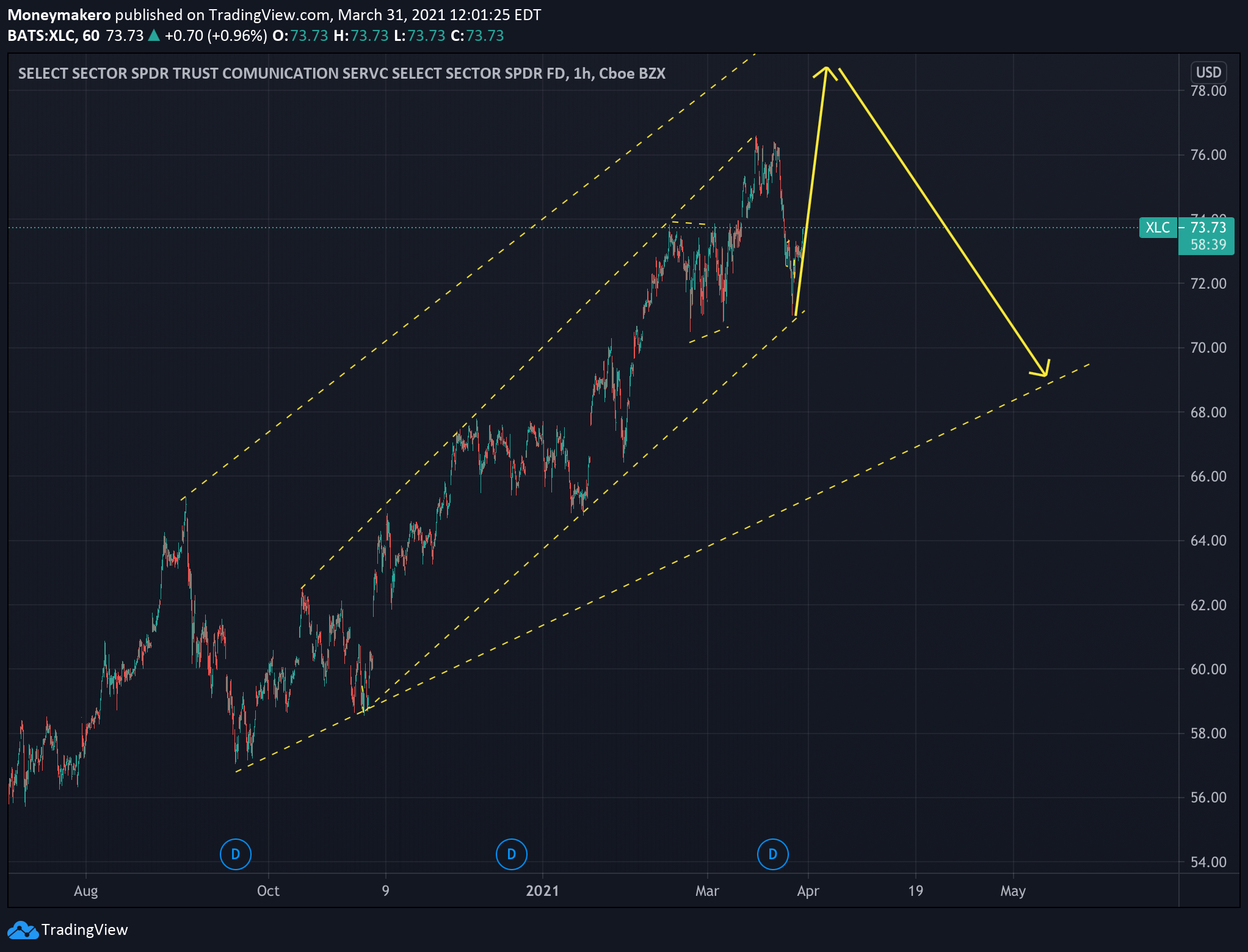Click the Apr date axis label
This screenshot has width=1248, height=952.
808,891
